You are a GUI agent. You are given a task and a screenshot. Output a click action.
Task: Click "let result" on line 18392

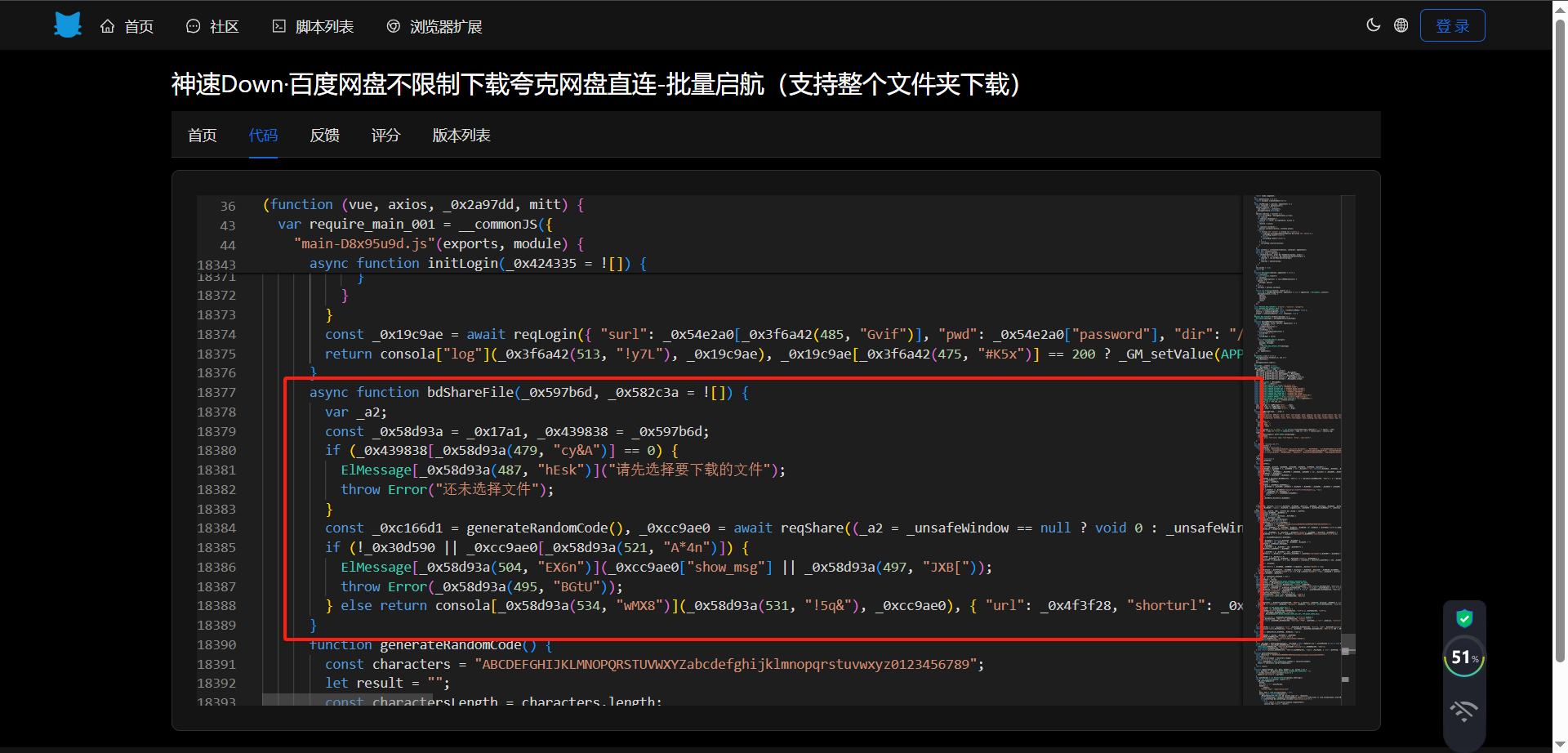pyautogui.click(x=364, y=684)
